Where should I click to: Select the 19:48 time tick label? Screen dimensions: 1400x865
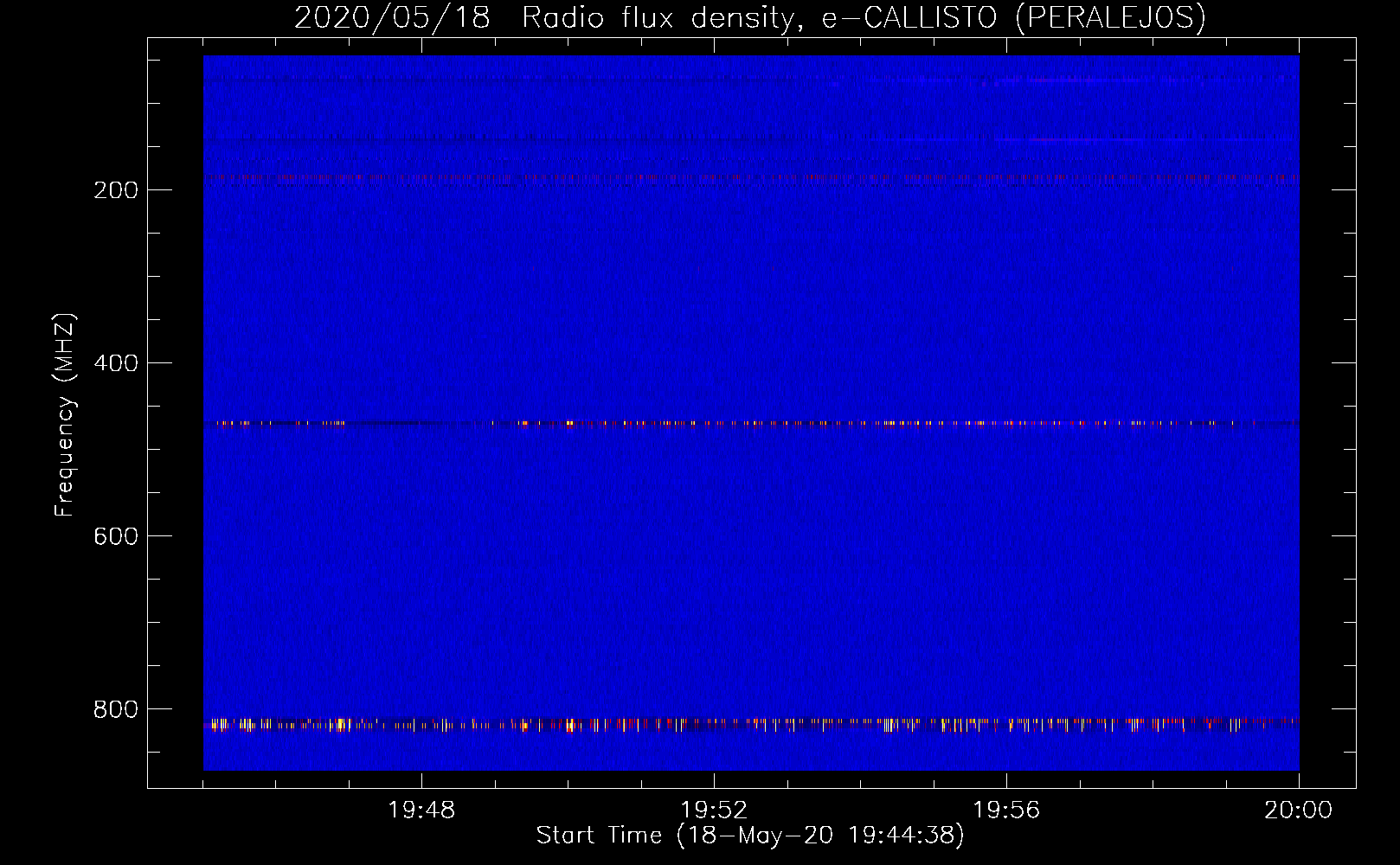tap(421, 811)
